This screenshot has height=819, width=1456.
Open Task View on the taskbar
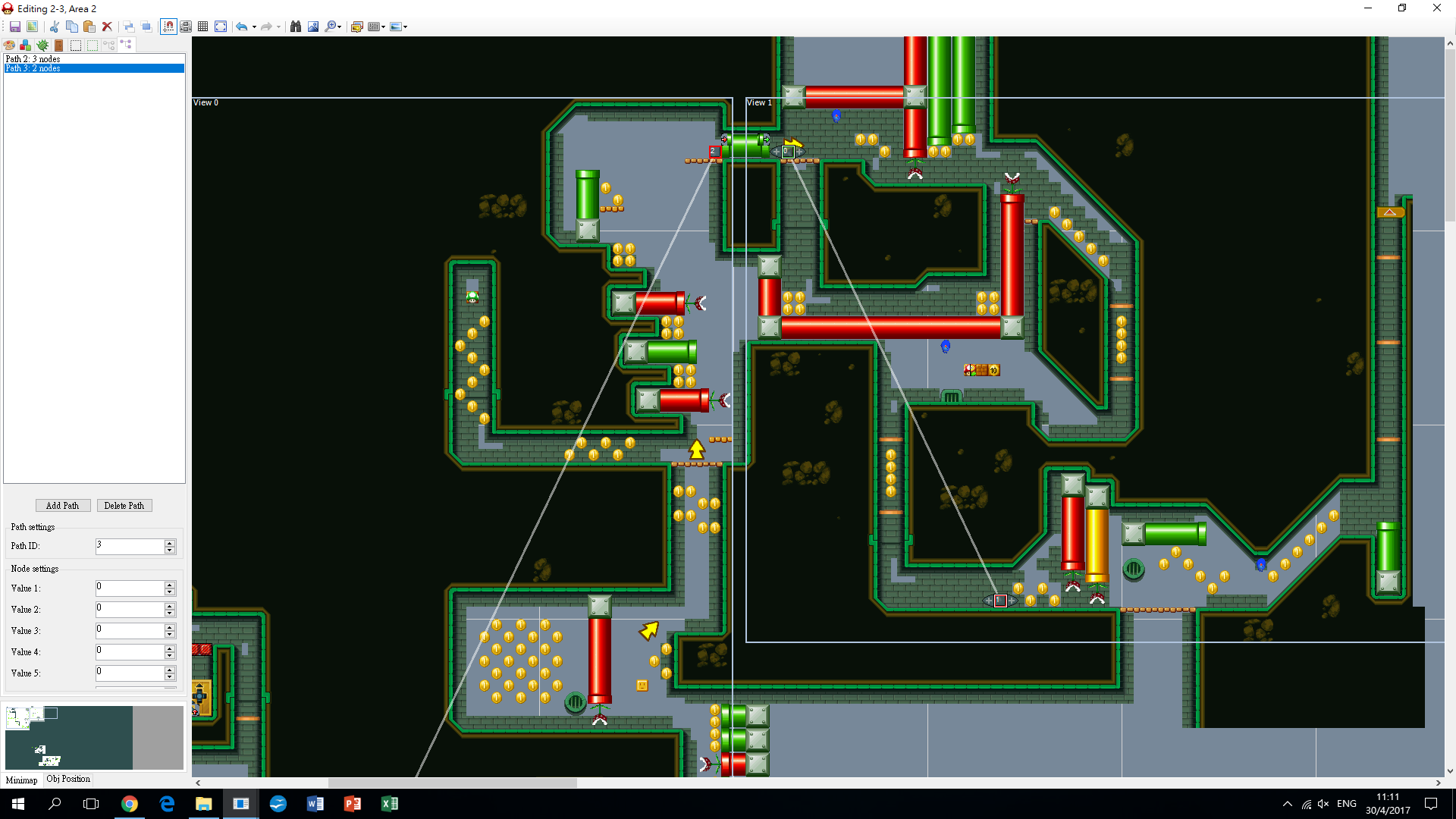(x=91, y=804)
